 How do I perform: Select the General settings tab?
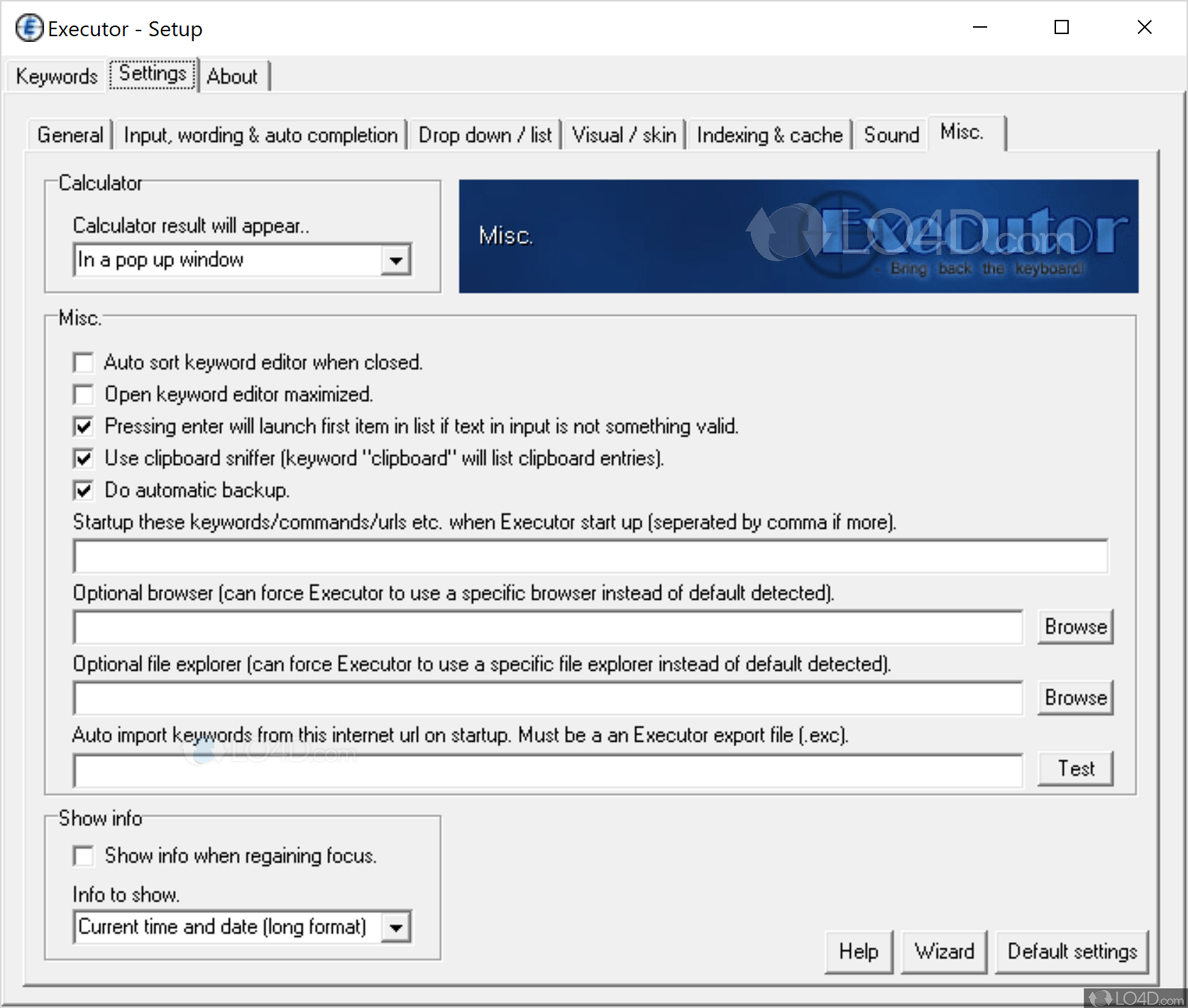70,135
